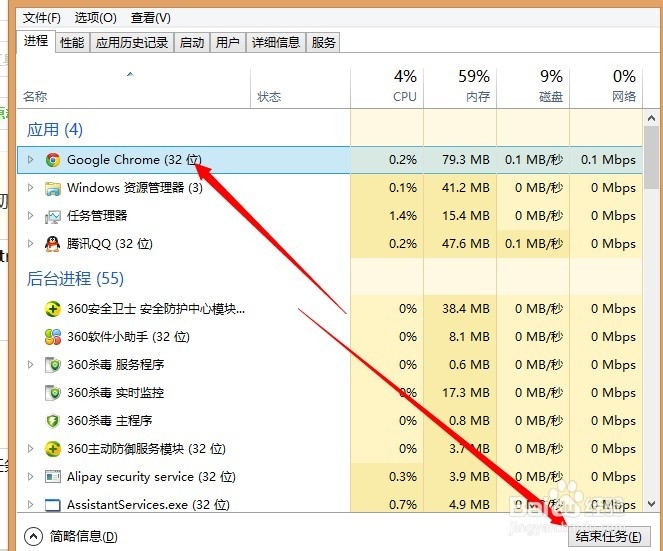Expand the Google Chrome process group

click(30, 159)
